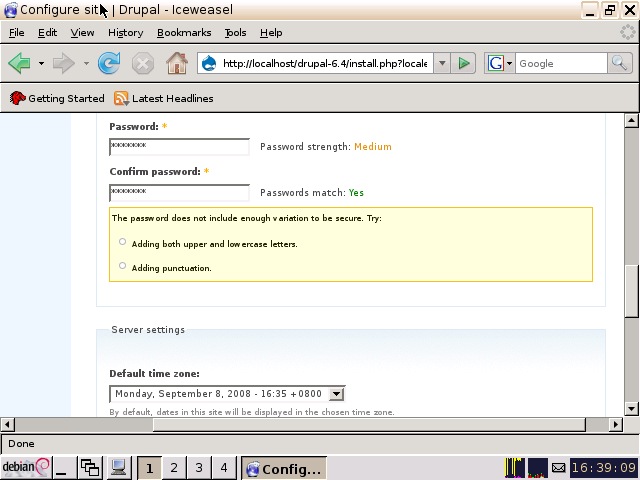640x480 pixels.
Task: Click the magnifying glass search button
Action: click(620, 63)
